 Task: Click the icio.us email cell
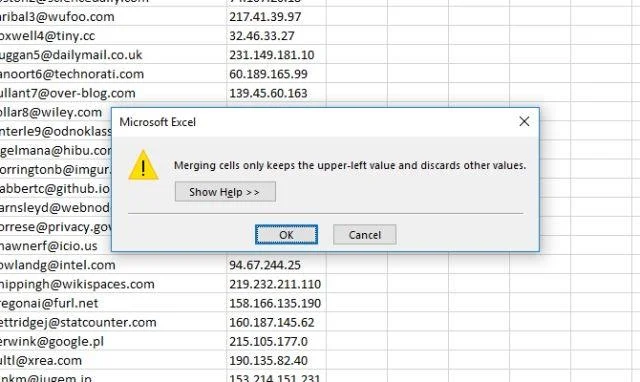[x=56, y=246]
